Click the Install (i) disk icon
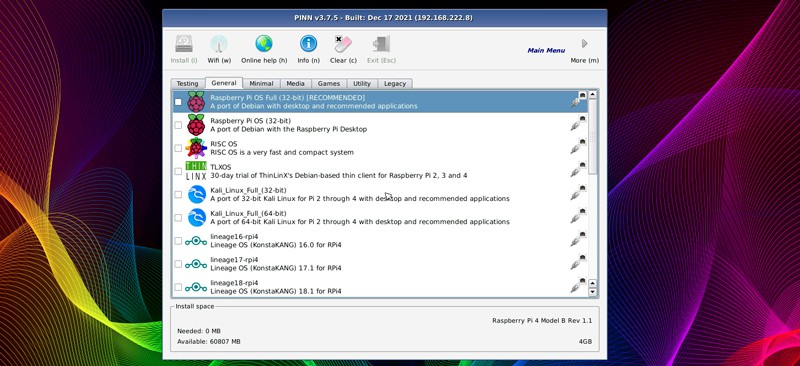Image resolution: width=800 pixels, height=366 pixels. coord(184,44)
